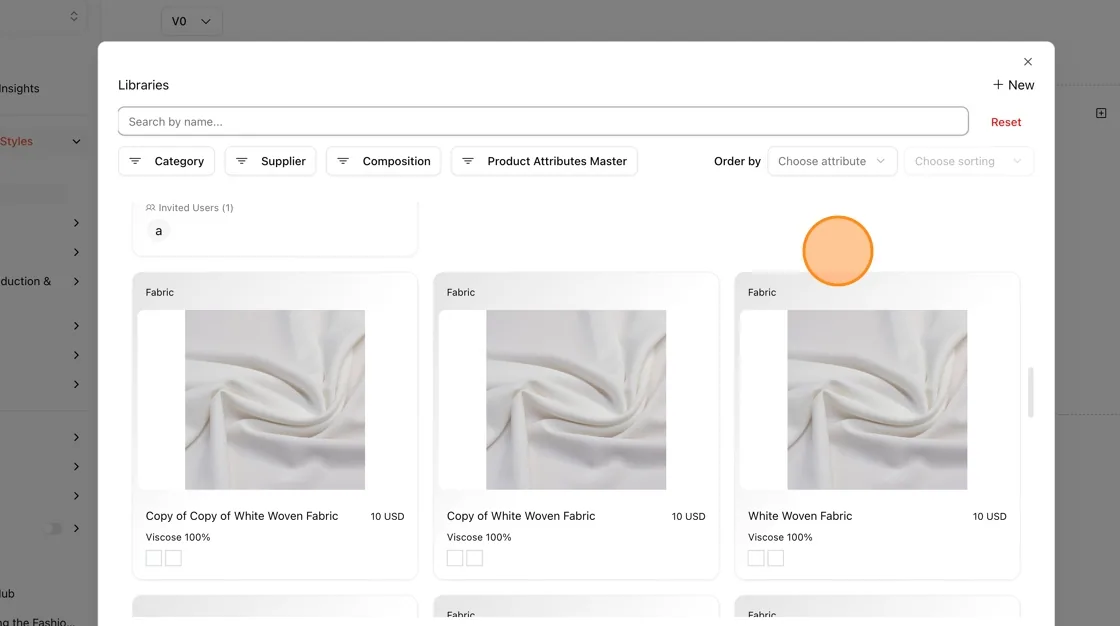This screenshot has width=1120, height=626.
Task: Click second color swatch of White Woven Fabric card
Action: [776, 558]
